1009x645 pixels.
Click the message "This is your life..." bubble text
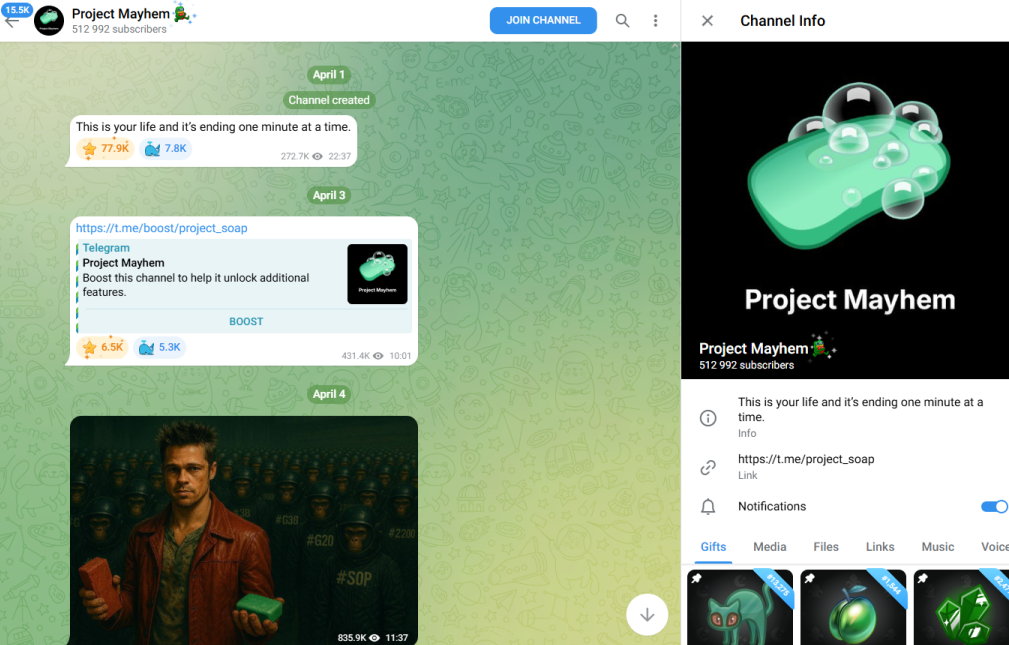pos(213,127)
